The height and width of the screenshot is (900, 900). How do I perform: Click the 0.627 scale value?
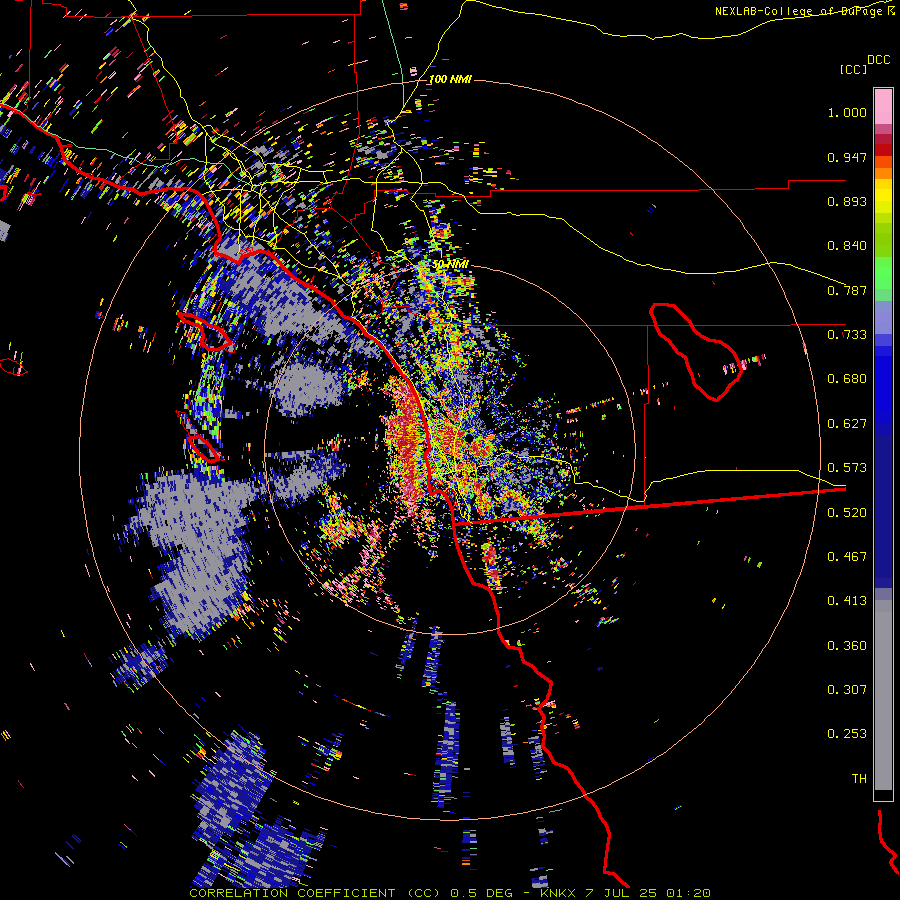(847, 424)
